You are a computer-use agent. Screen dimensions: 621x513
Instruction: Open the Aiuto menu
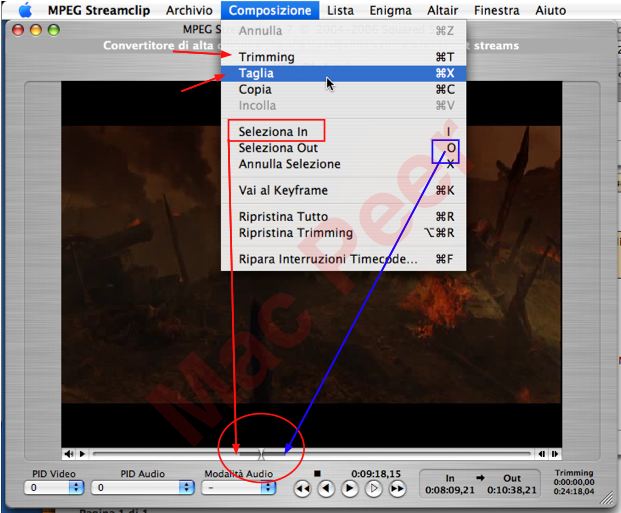[551, 10]
